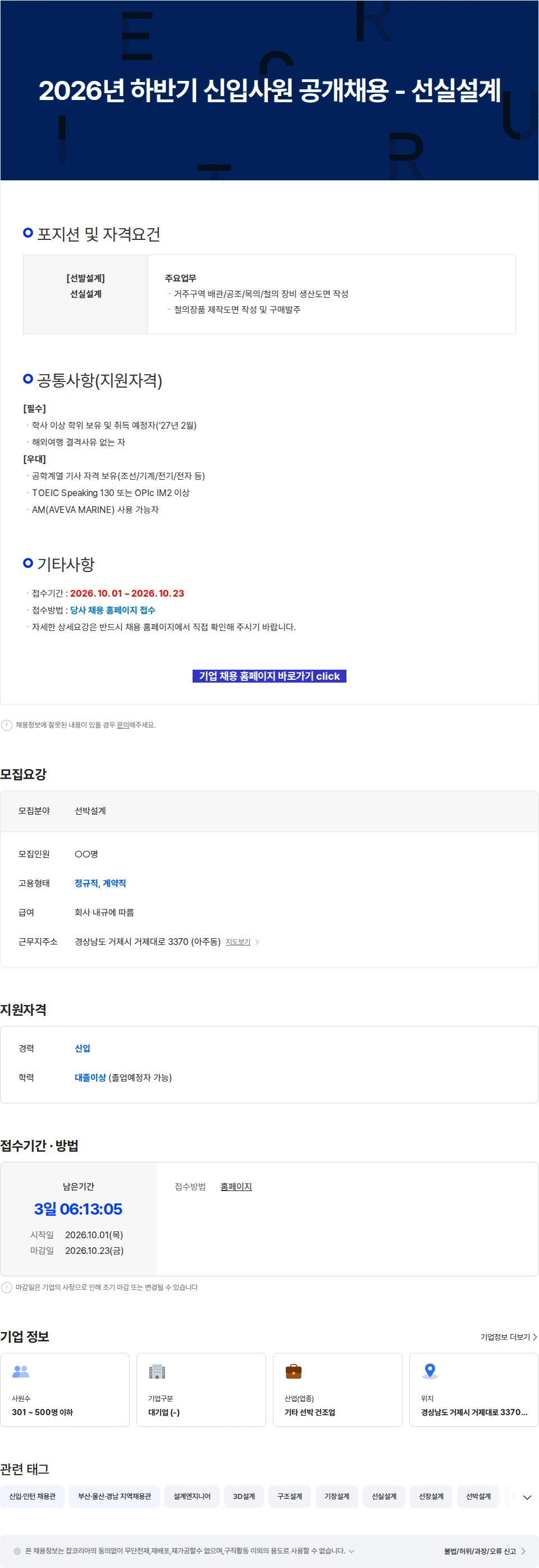Click the 산업(업종) briefcase icon
The image size is (539, 1568).
(x=293, y=1371)
